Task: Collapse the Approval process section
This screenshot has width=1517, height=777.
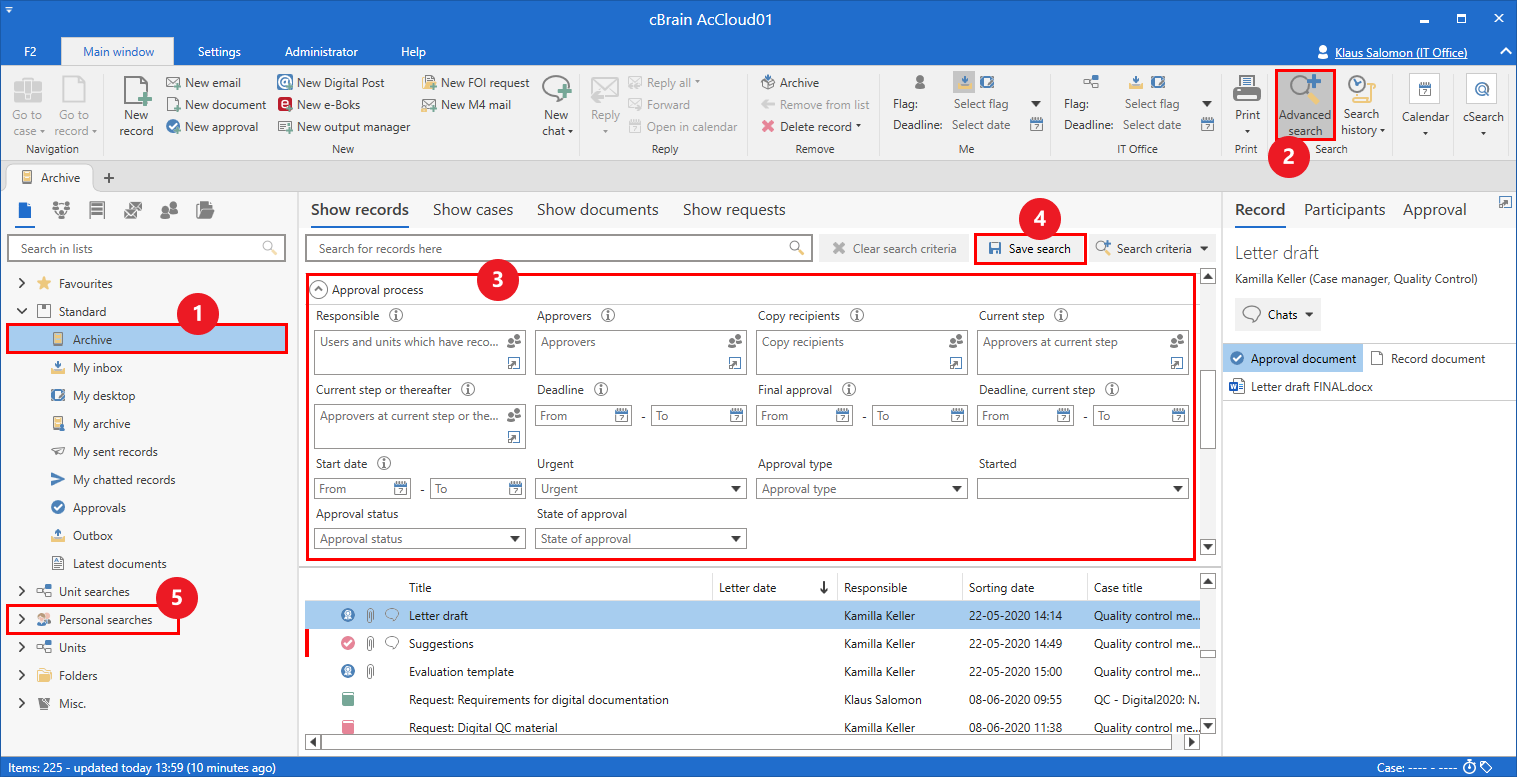Action: pyautogui.click(x=319, y=290)
